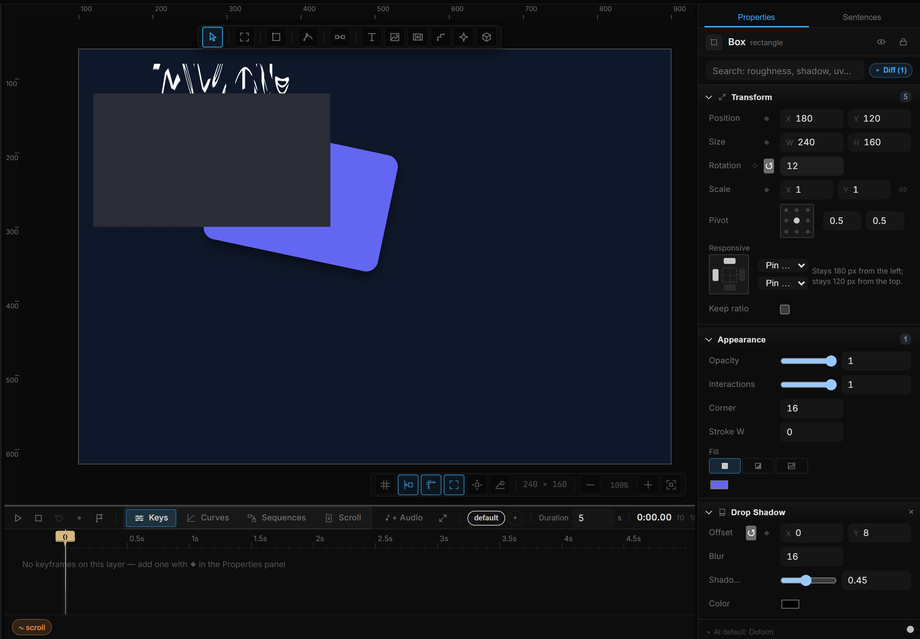Image resolution: width=920 pixels, height=639 pixels.
Task: Select the rectangle shape tool
Action: (x=276, y=37)
